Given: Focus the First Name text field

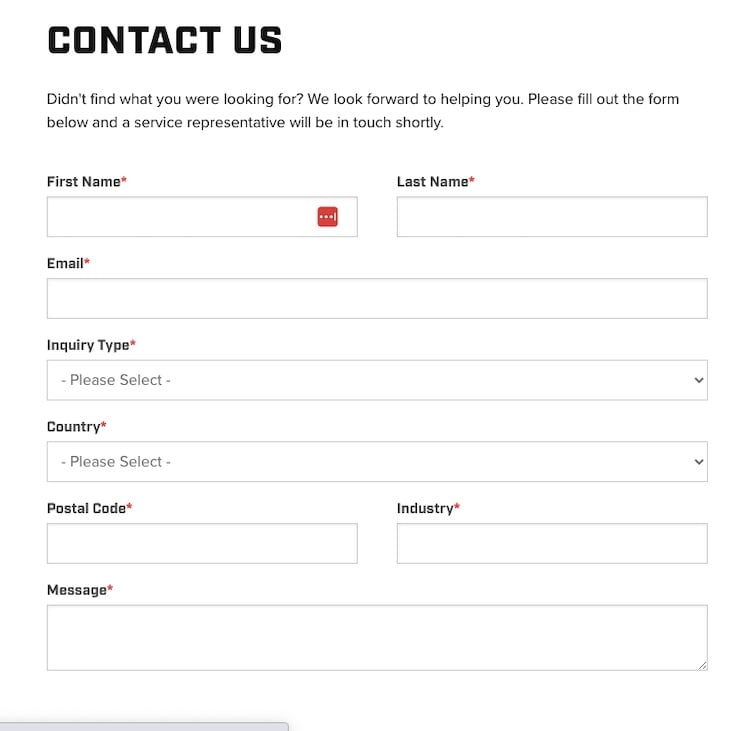Looking at the screenshot, I should (180, 217).
